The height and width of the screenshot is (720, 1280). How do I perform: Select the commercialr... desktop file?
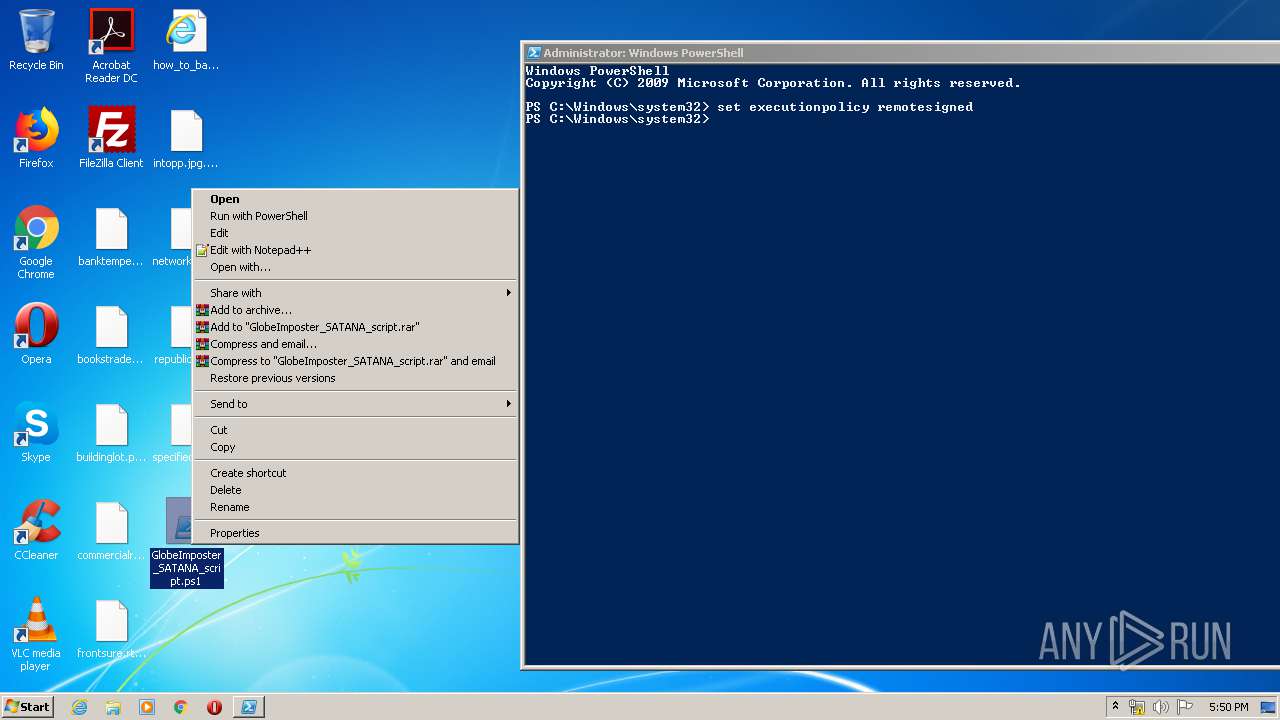[111, 530]
